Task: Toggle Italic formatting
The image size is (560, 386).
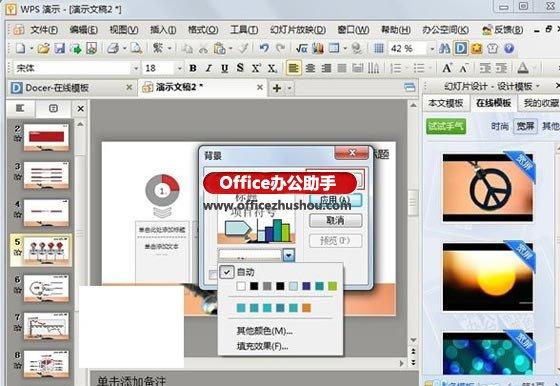Action: pos(209,68)
